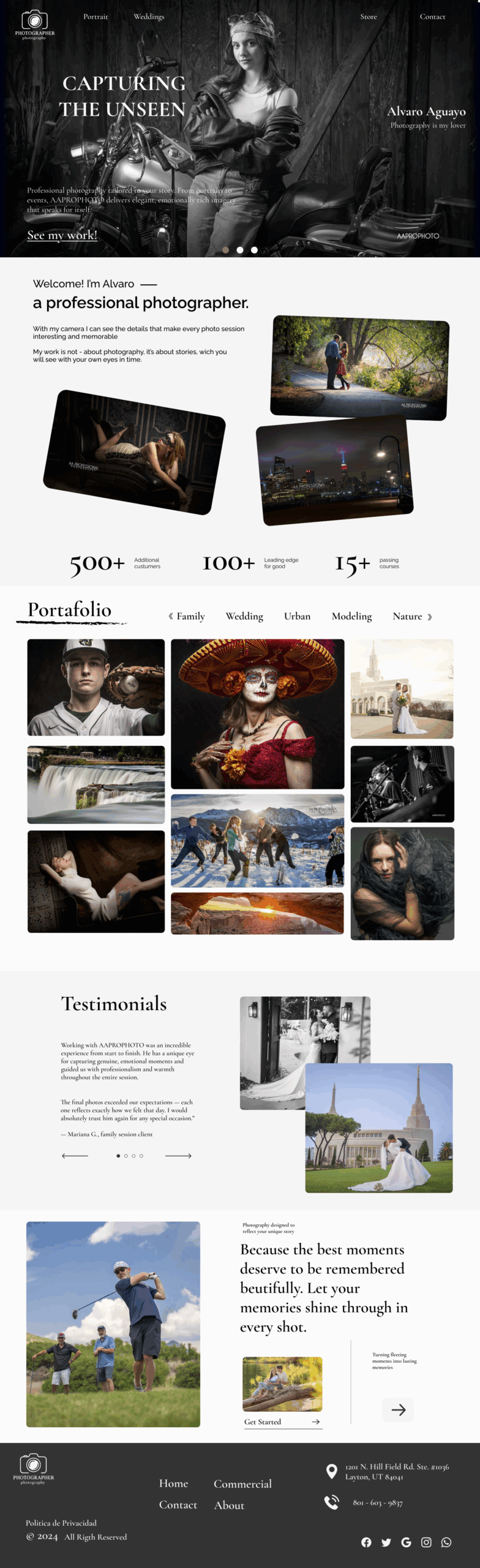Open the Twitter icon in the footer
Viewport: 480px width, 1568px height.
coord(386,1542)
